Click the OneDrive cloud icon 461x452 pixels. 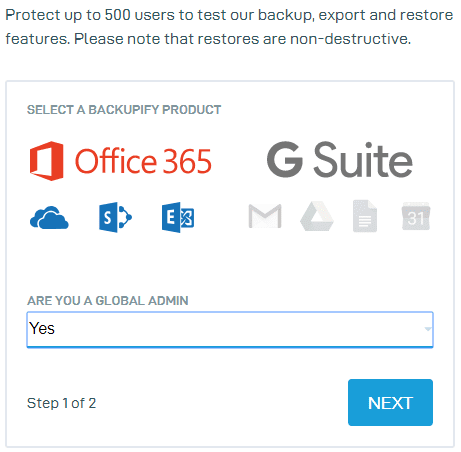click(49, 218)
